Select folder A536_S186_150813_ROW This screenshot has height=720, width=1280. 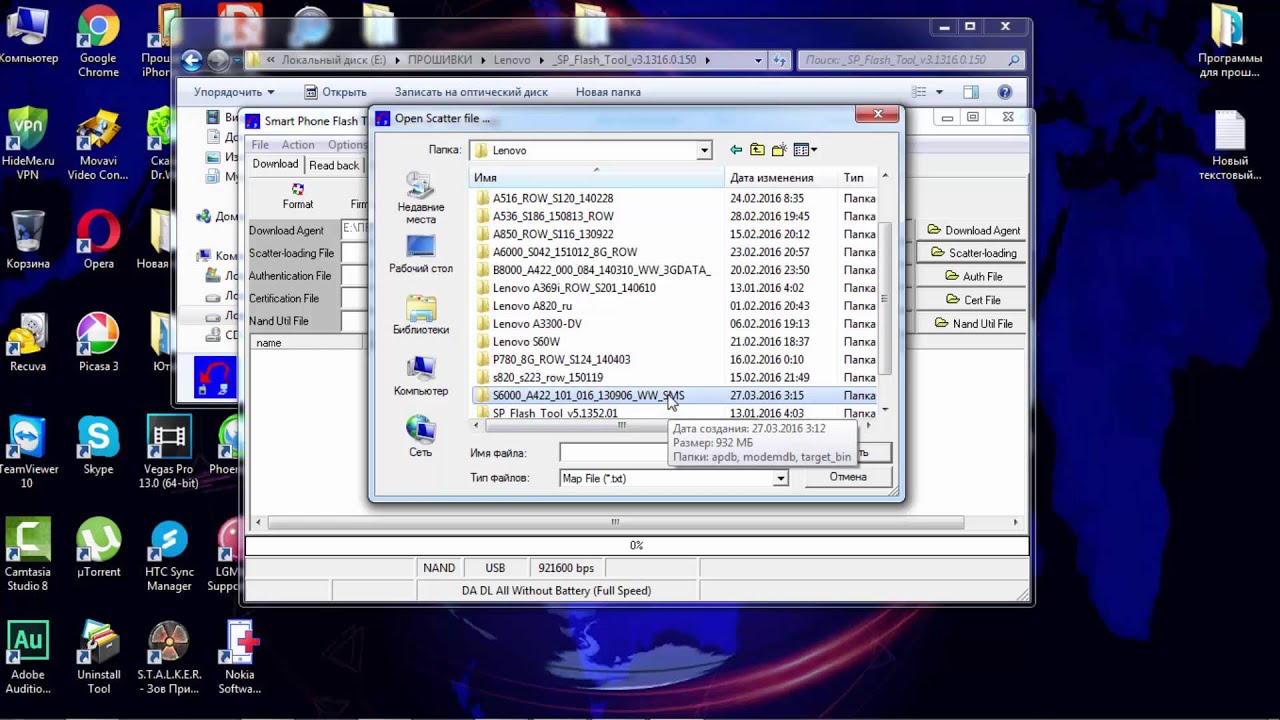[x=553, y=216]
